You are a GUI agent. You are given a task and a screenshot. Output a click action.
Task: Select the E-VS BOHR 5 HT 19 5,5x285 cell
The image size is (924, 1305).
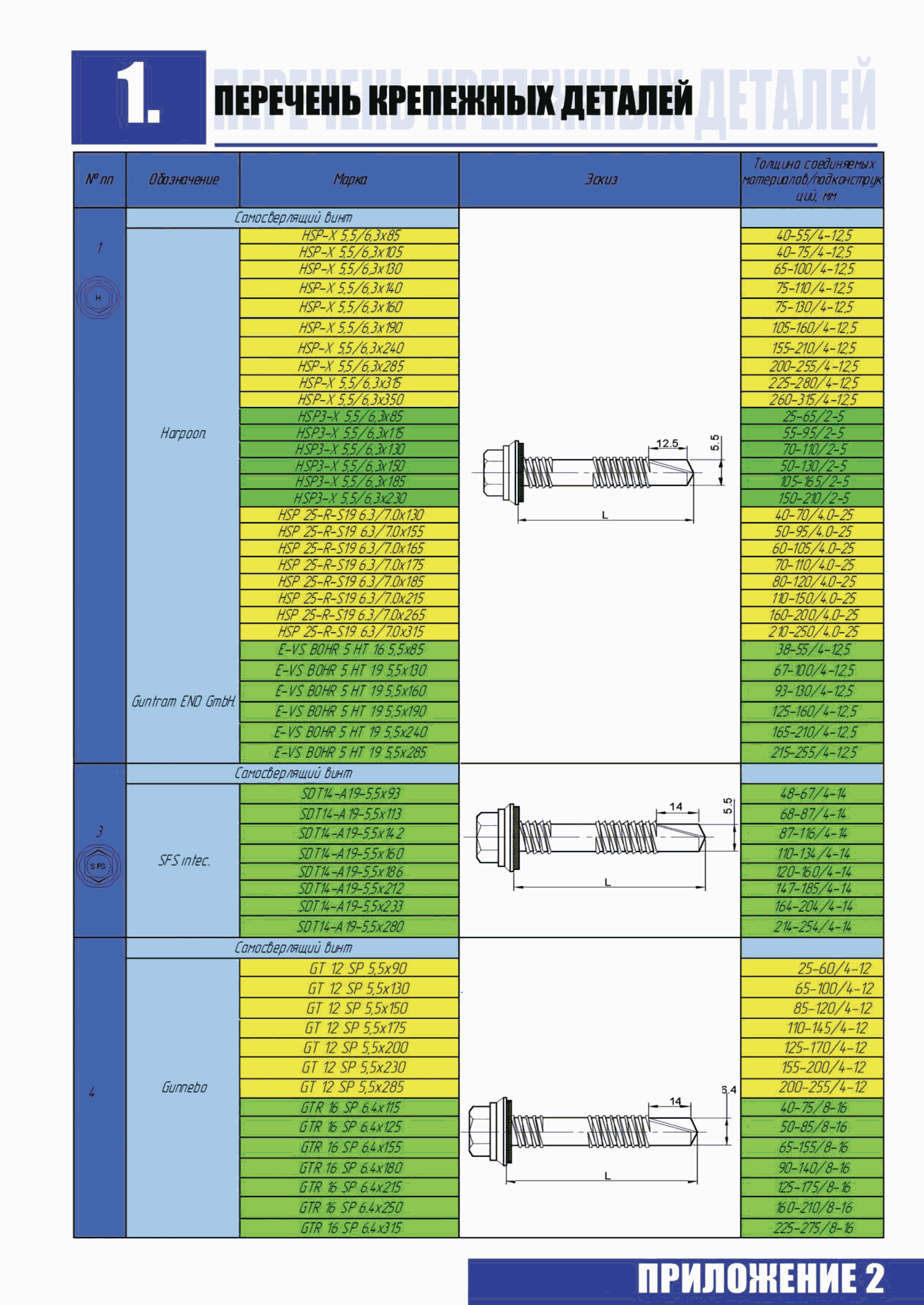click(349, 753)
